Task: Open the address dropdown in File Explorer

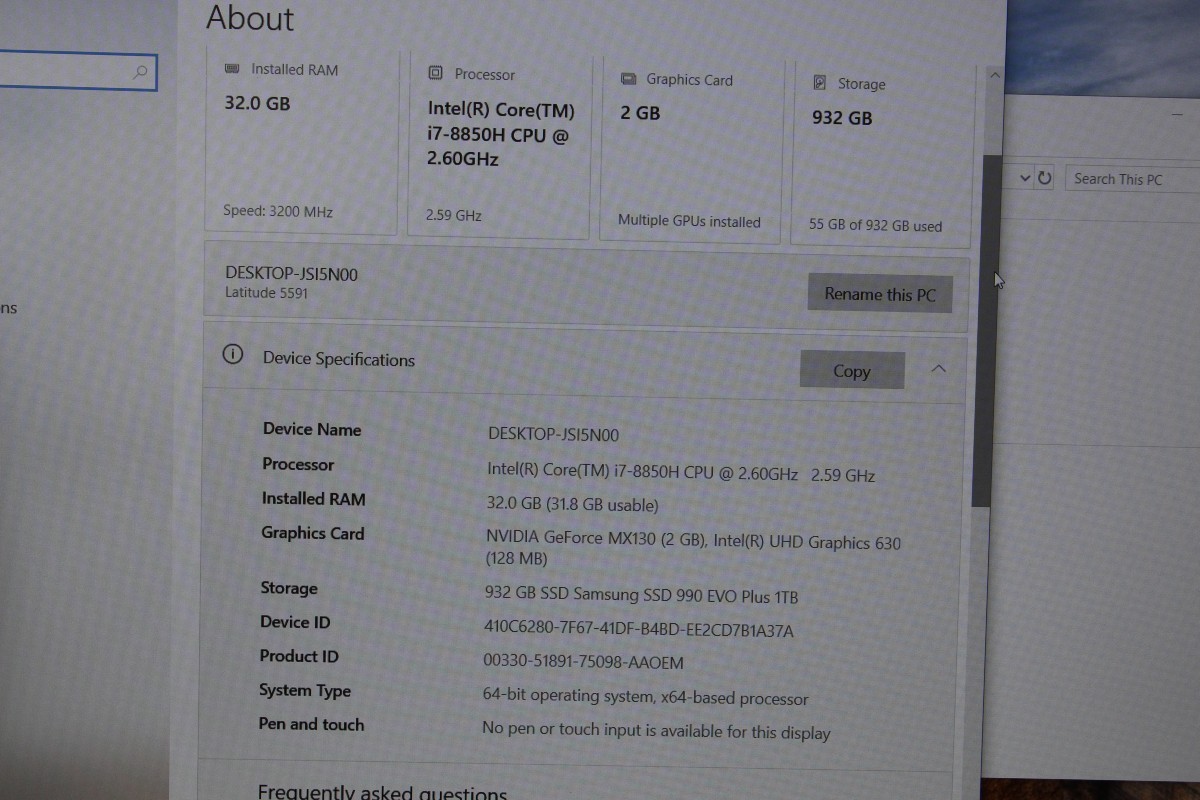Action: pos(1024,178)
